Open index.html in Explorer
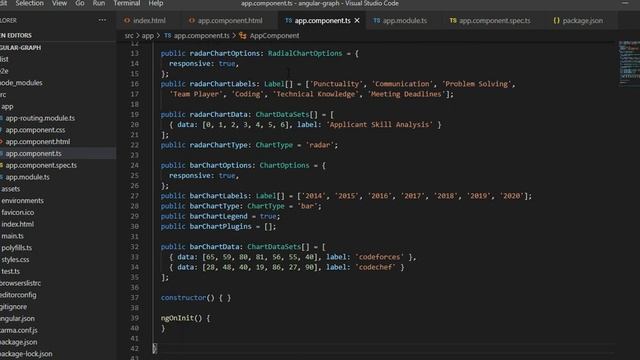 (18, 224)
